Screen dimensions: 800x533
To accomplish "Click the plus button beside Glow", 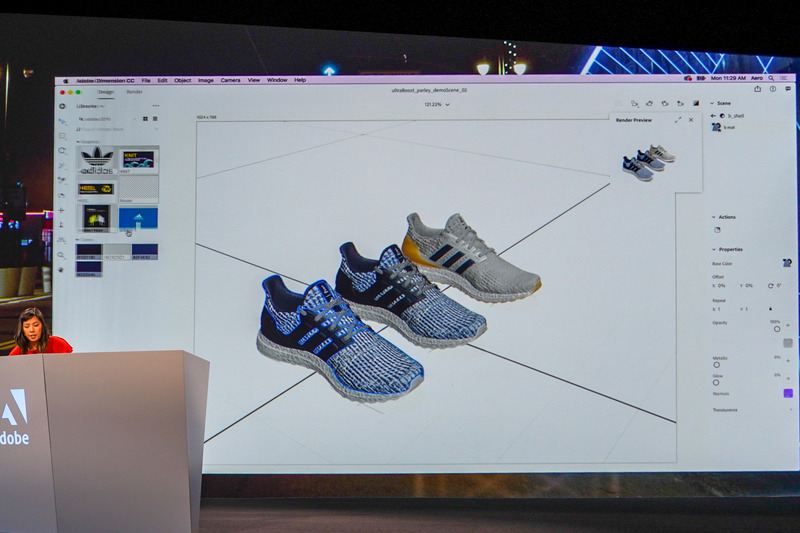I will pyautogui.click(x=788, y=378).
